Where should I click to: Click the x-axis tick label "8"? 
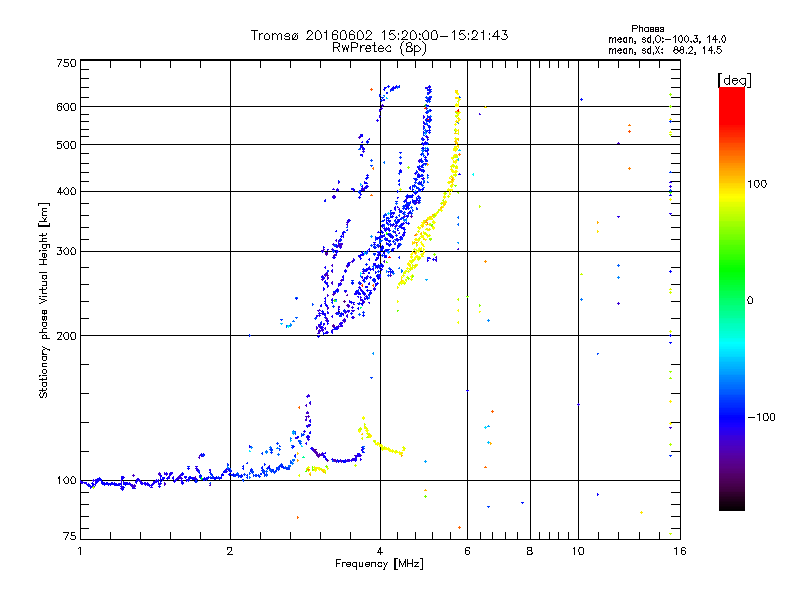coord(530,551)
